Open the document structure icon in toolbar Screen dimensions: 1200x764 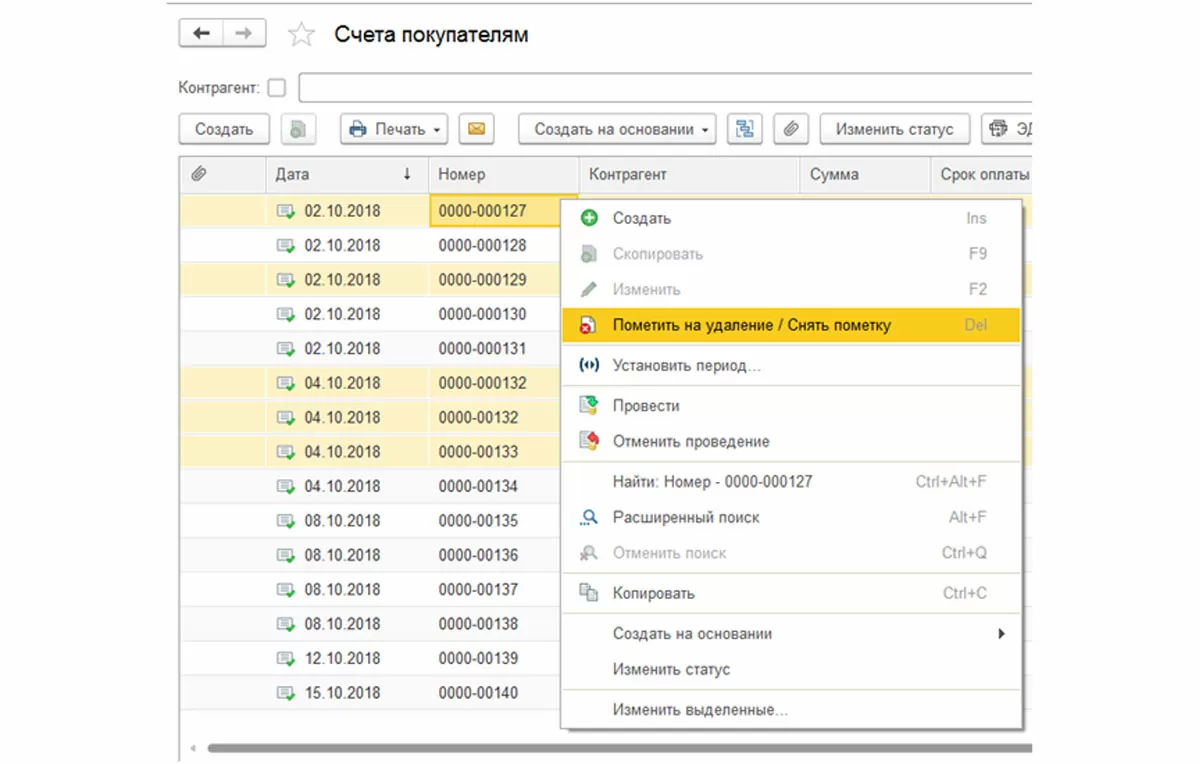[744, 129]
